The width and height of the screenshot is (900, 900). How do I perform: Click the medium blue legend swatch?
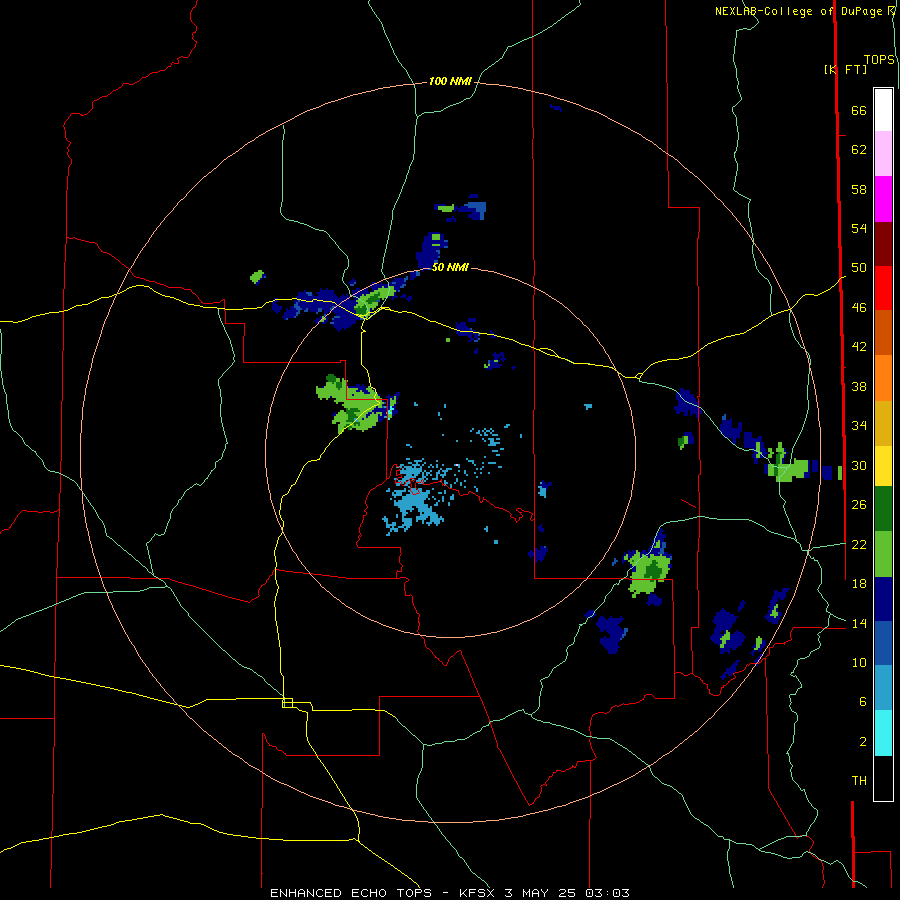(883, 643)
